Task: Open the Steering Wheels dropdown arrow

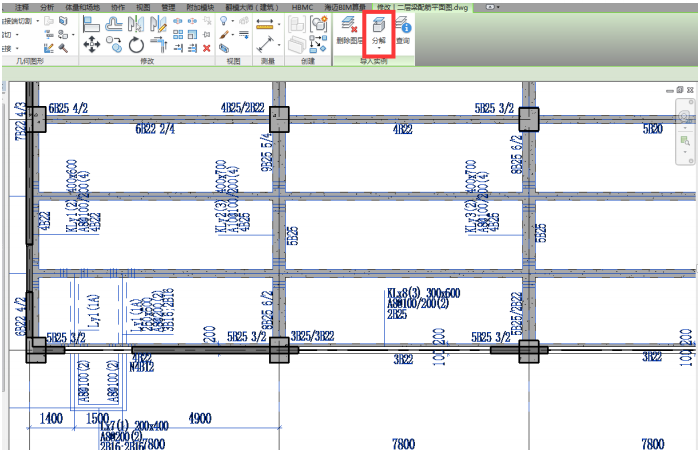Action: click(x=685, y=128)
